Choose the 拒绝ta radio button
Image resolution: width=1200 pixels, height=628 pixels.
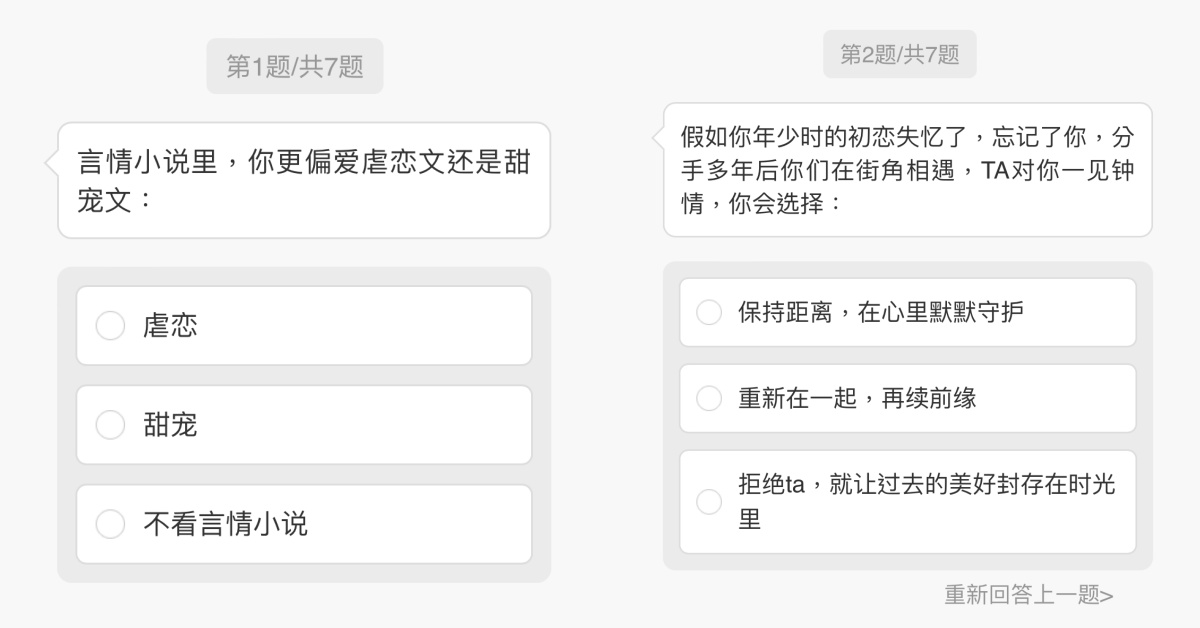709,502
